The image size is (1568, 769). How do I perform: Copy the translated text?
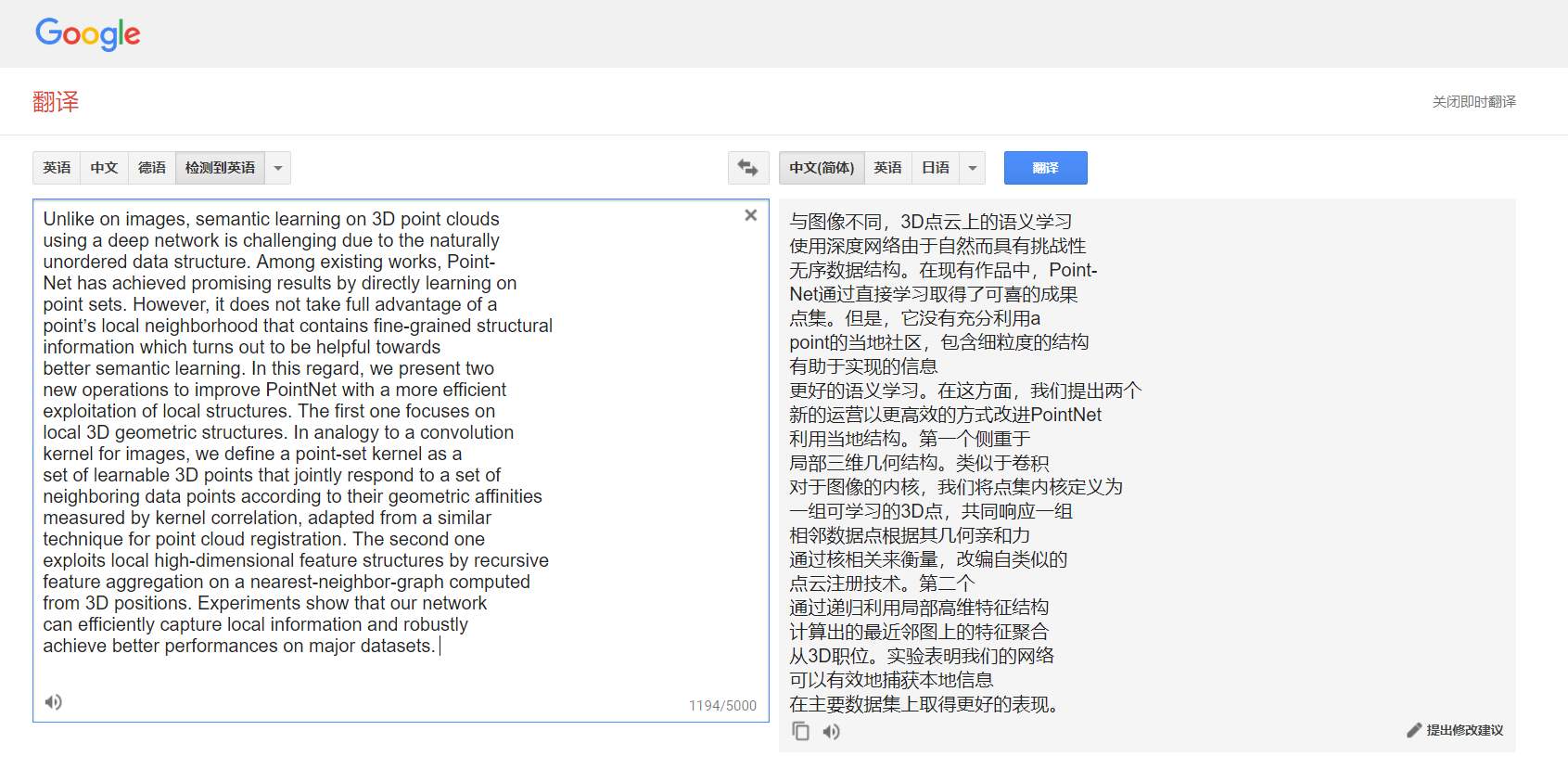pos(800,731)
